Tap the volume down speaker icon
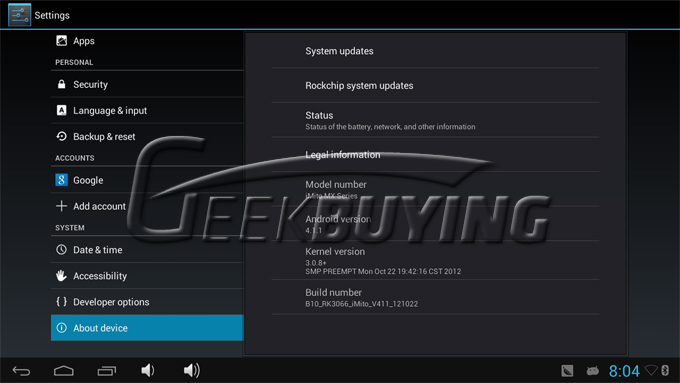Viewport: 680px width, 383px height. 147,370
